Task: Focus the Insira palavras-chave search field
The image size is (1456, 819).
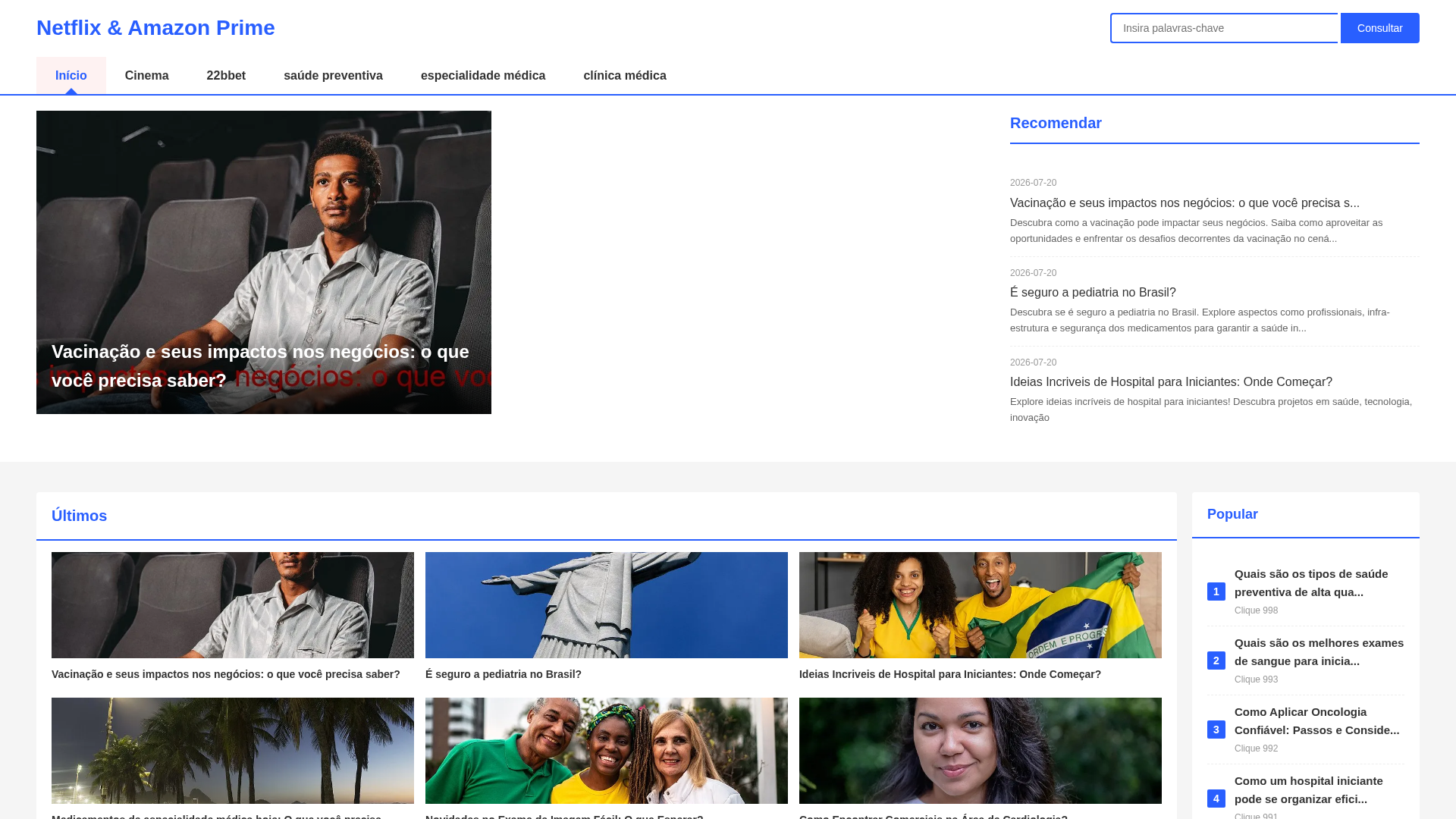Action: click(1224, 28)
